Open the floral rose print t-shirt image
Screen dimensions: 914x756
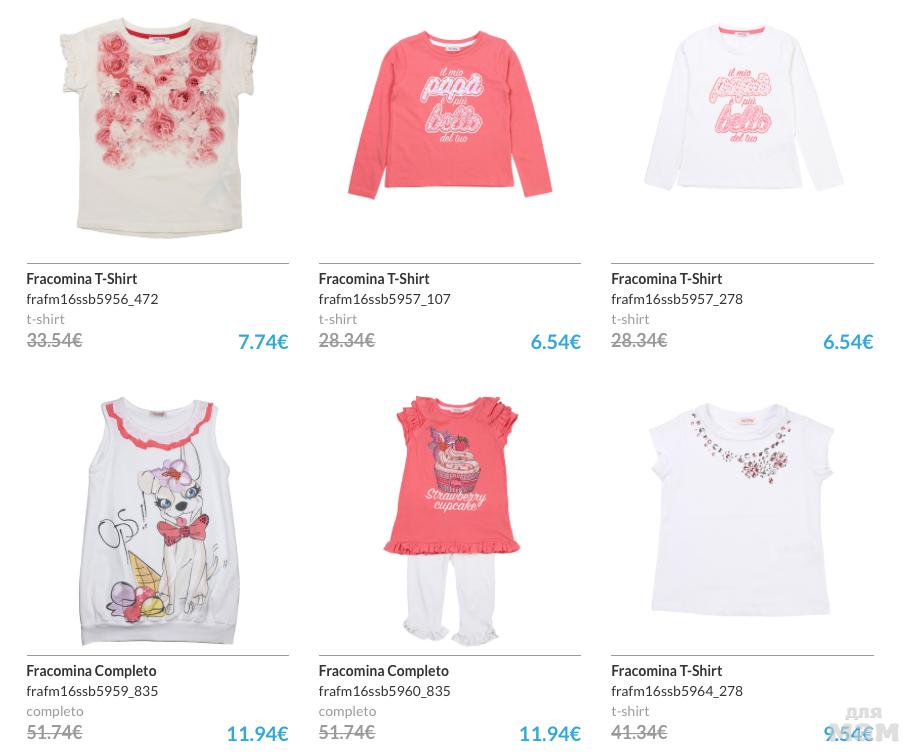[x=158, y=128]
